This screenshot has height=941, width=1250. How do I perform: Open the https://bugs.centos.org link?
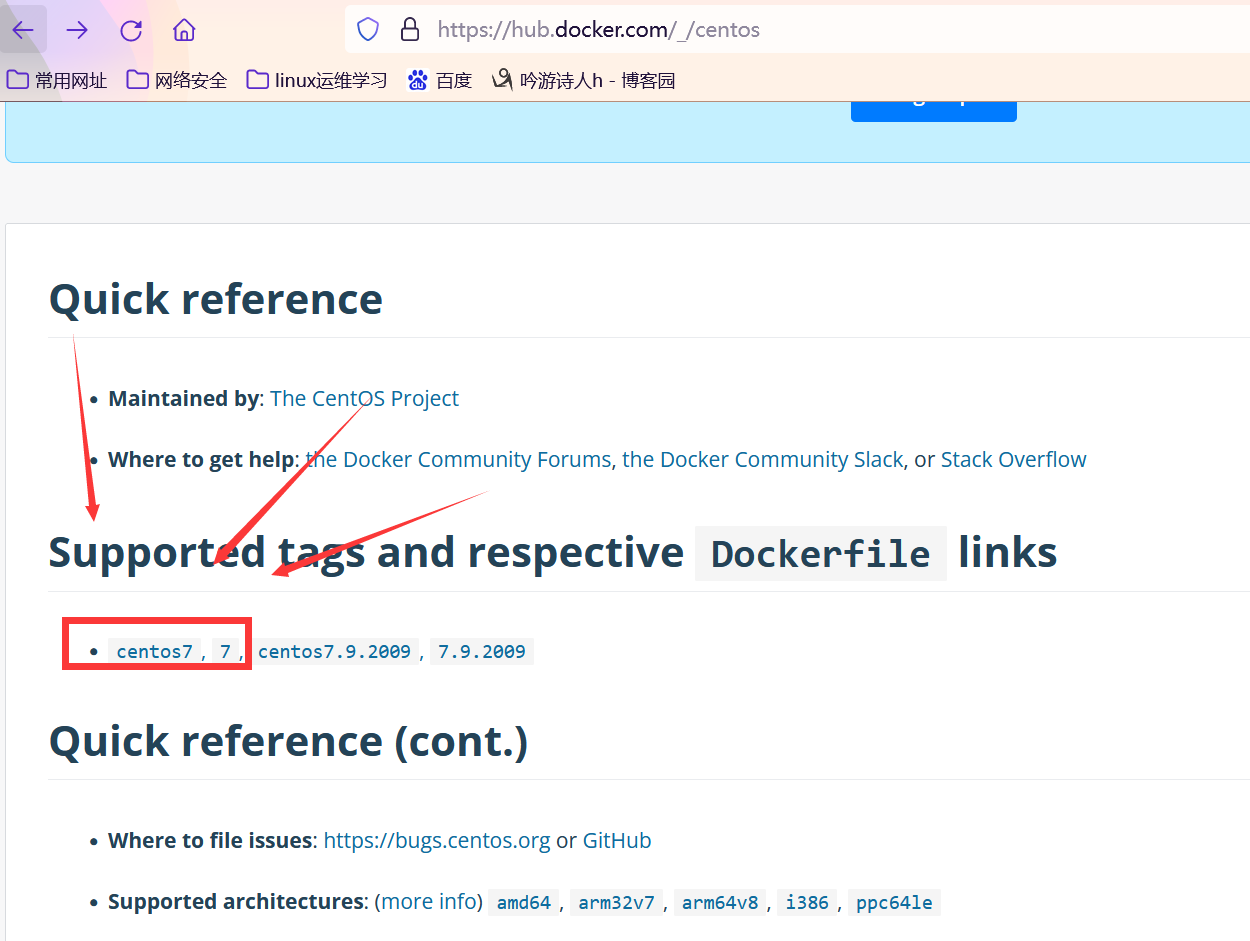[437, 840]
